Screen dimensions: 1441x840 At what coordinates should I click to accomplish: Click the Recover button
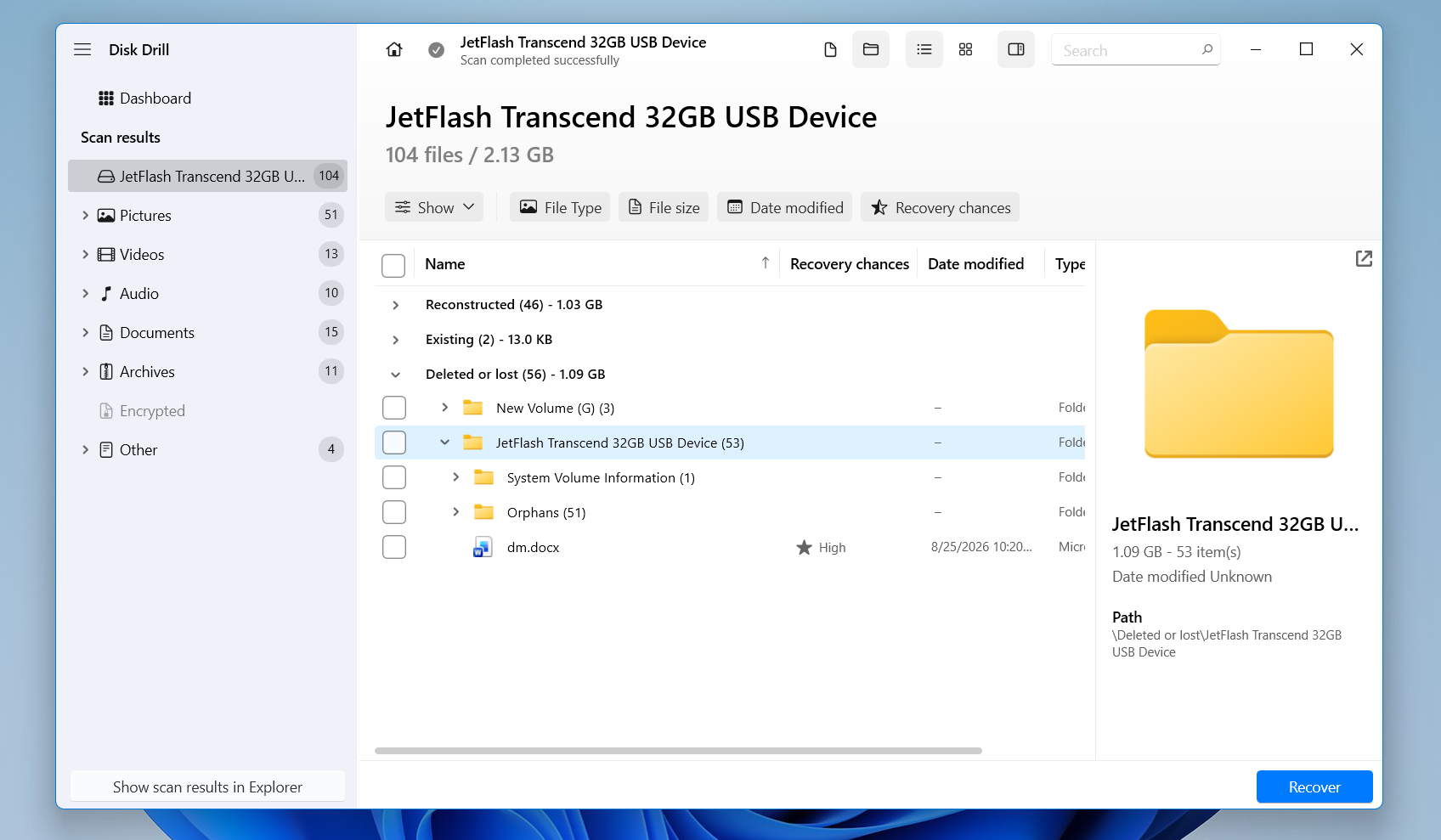pos(1314,786)
